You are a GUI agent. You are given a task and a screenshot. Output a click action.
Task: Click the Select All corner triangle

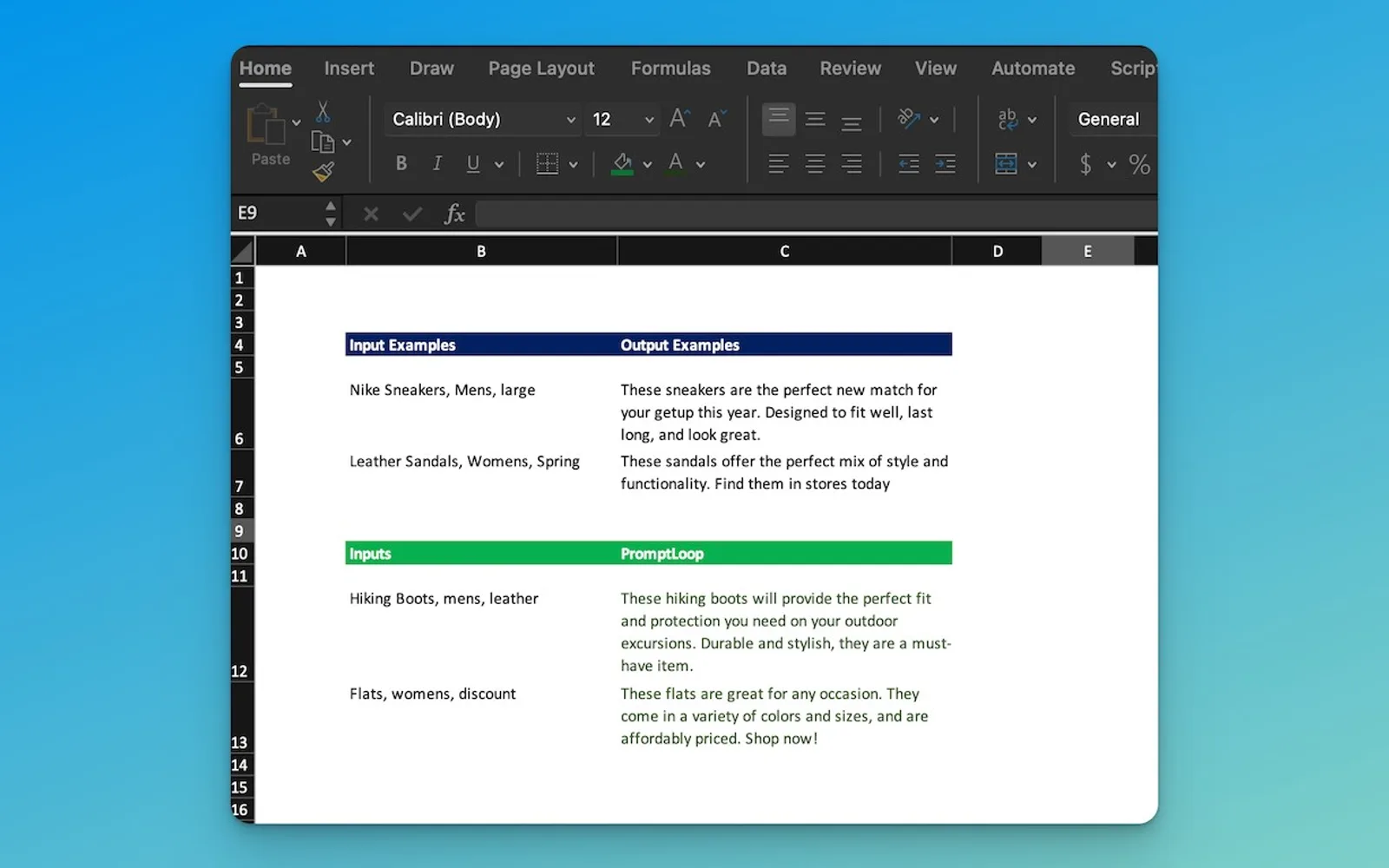pos(242,252)
